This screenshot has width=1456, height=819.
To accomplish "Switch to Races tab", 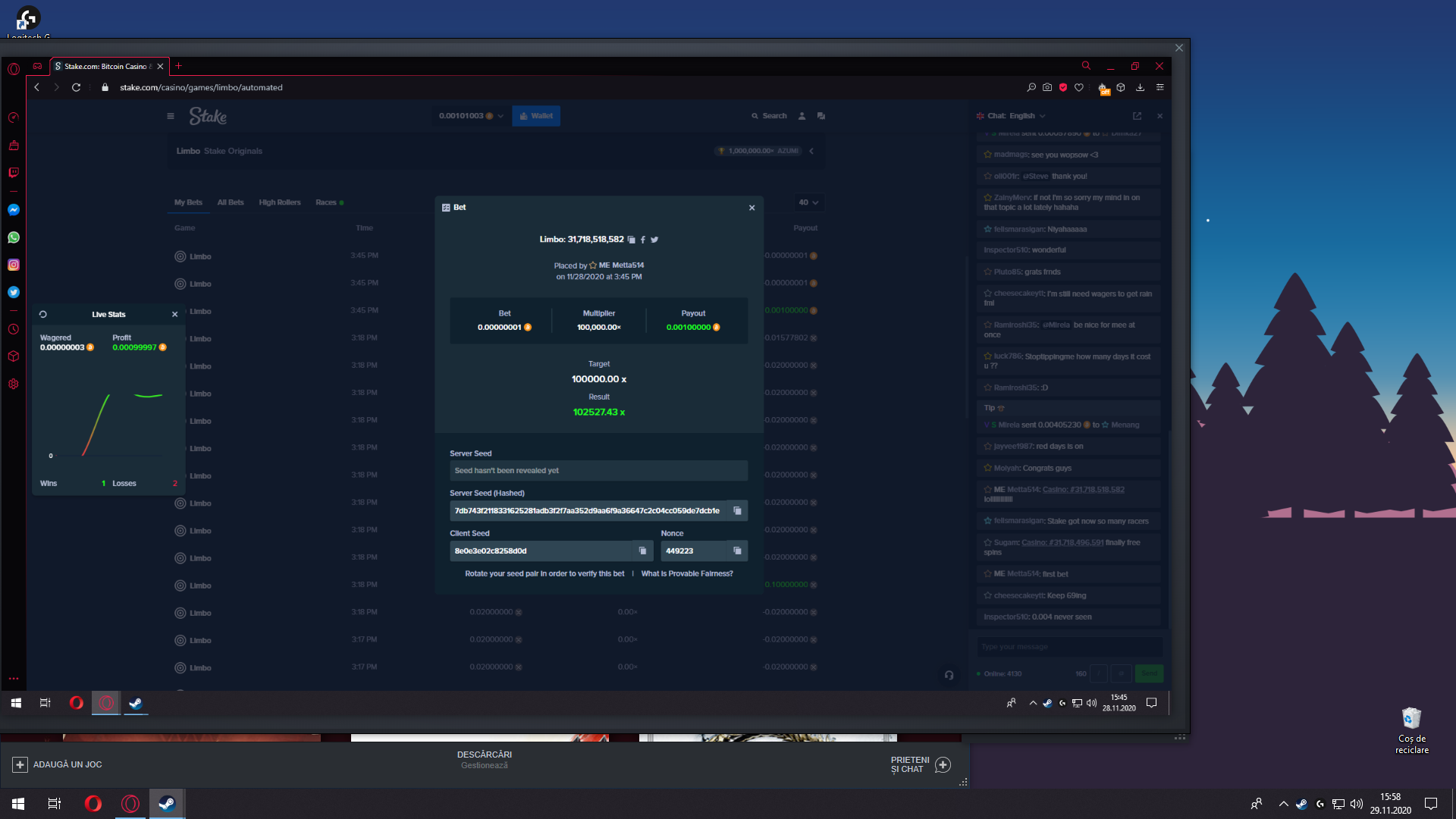I will (329, 202).
